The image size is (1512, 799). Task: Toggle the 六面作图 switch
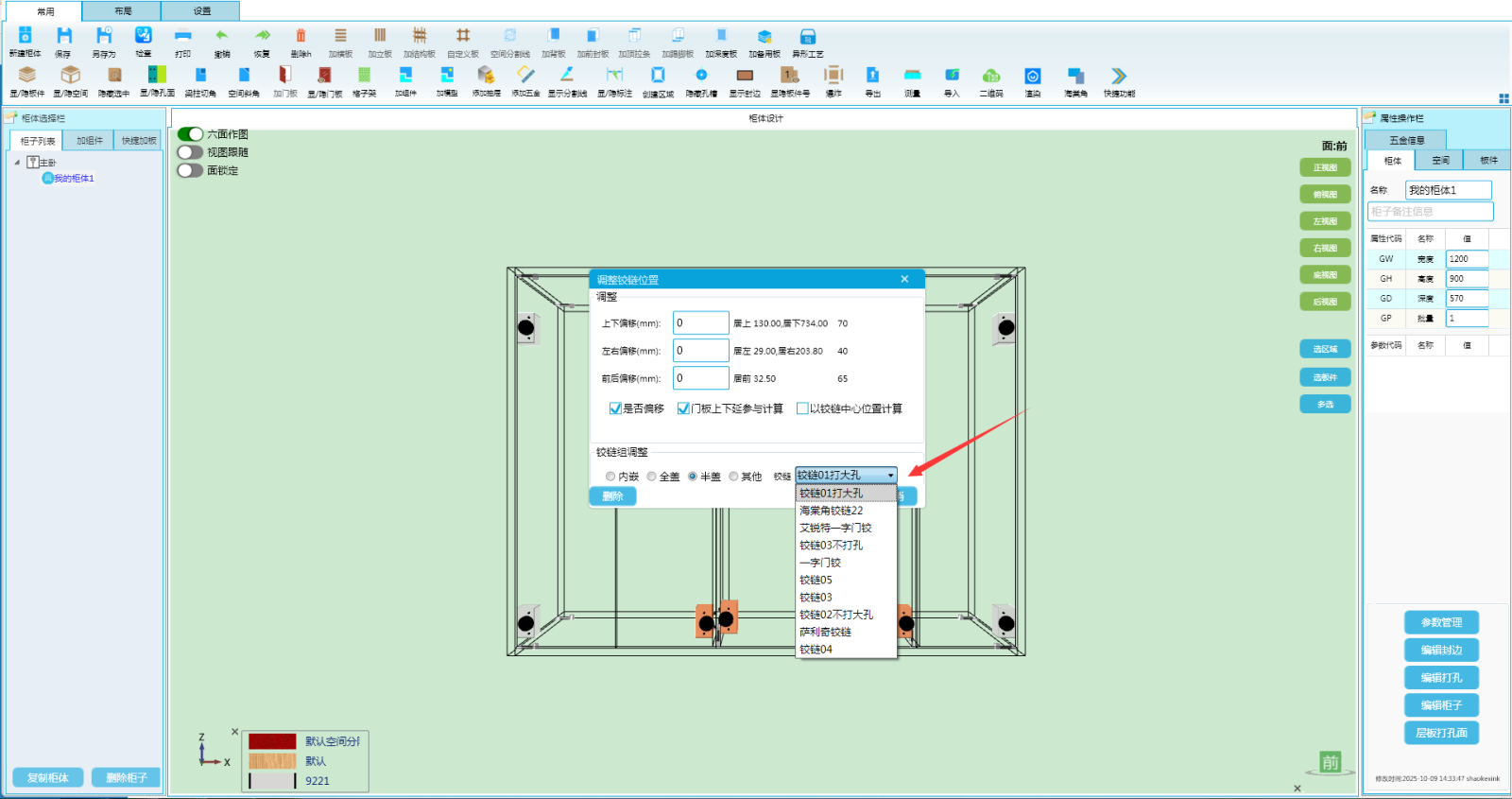click(191, 134)
